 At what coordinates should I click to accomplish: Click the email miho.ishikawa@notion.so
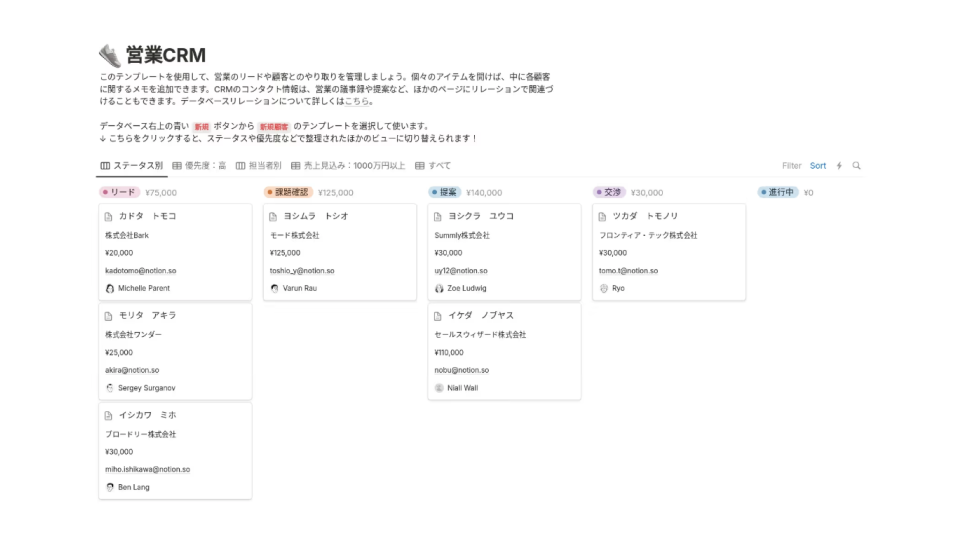coord(148,470)
